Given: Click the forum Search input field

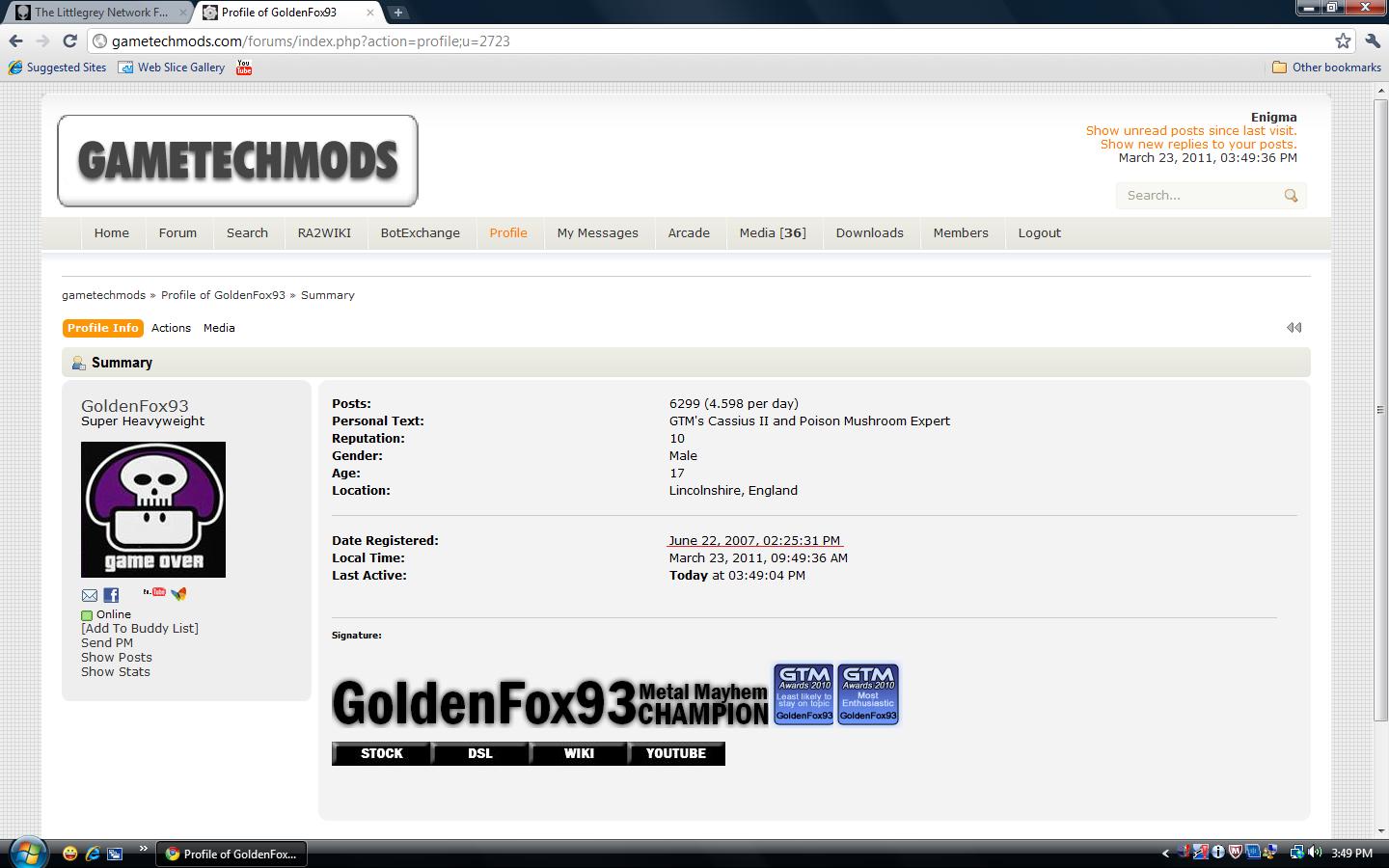Looking at the screenshot, I should pos(1199,196).
